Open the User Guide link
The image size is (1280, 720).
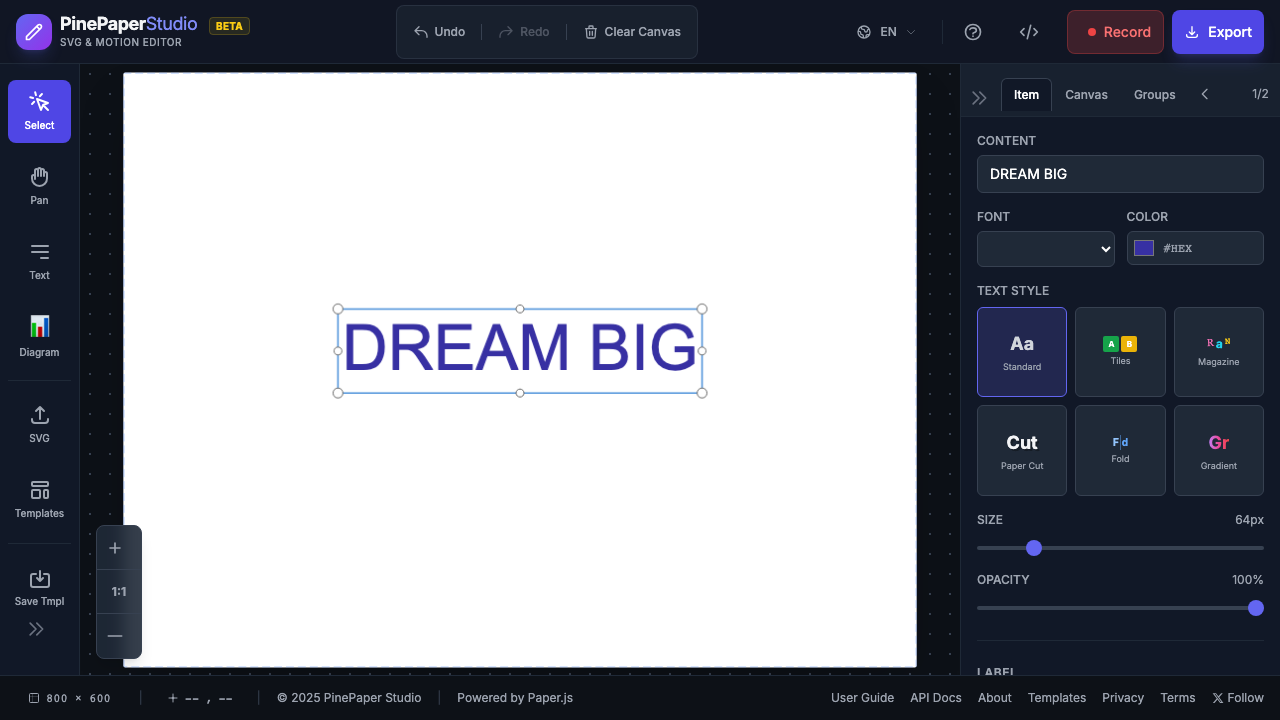[862, 698]
